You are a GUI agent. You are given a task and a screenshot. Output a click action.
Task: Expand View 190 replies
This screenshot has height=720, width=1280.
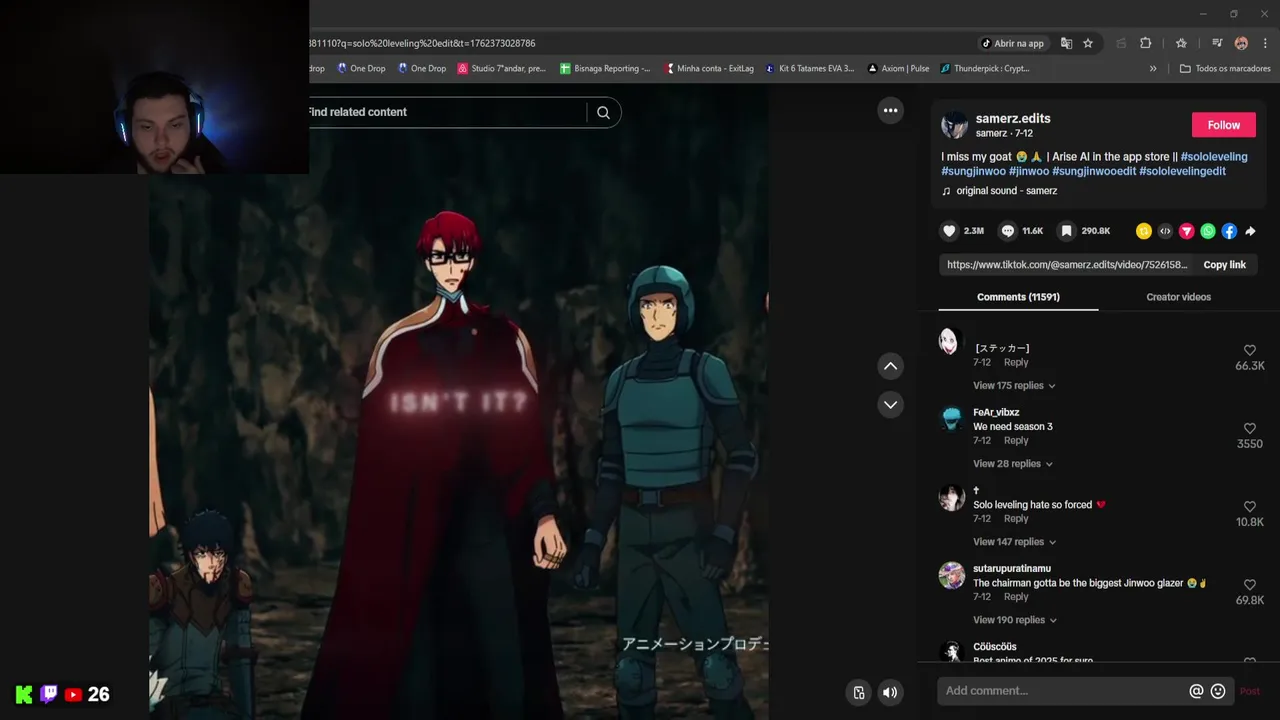pos(1015,620)
